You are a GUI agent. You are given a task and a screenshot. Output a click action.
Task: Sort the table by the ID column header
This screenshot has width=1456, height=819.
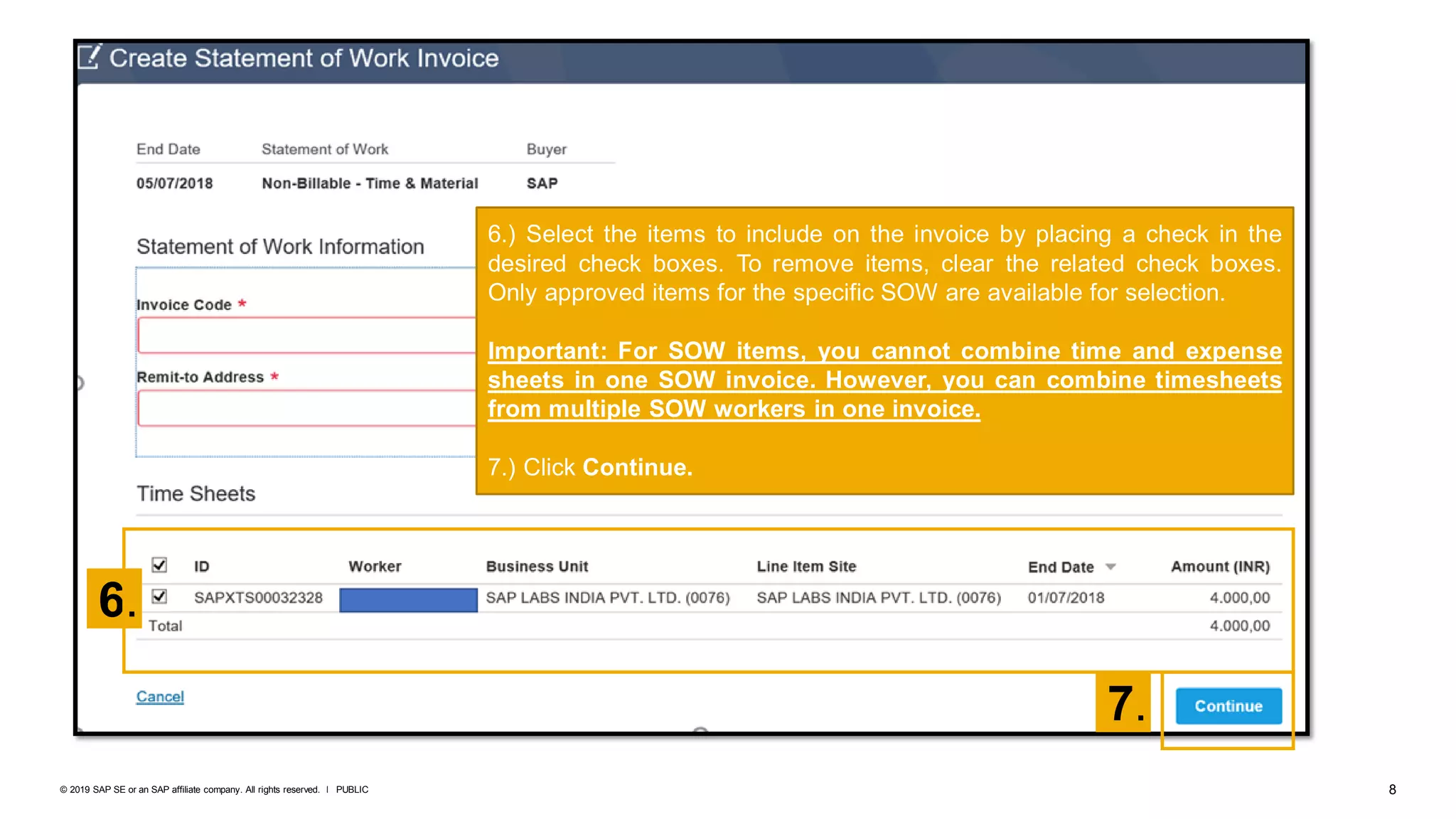coord(202,567)
